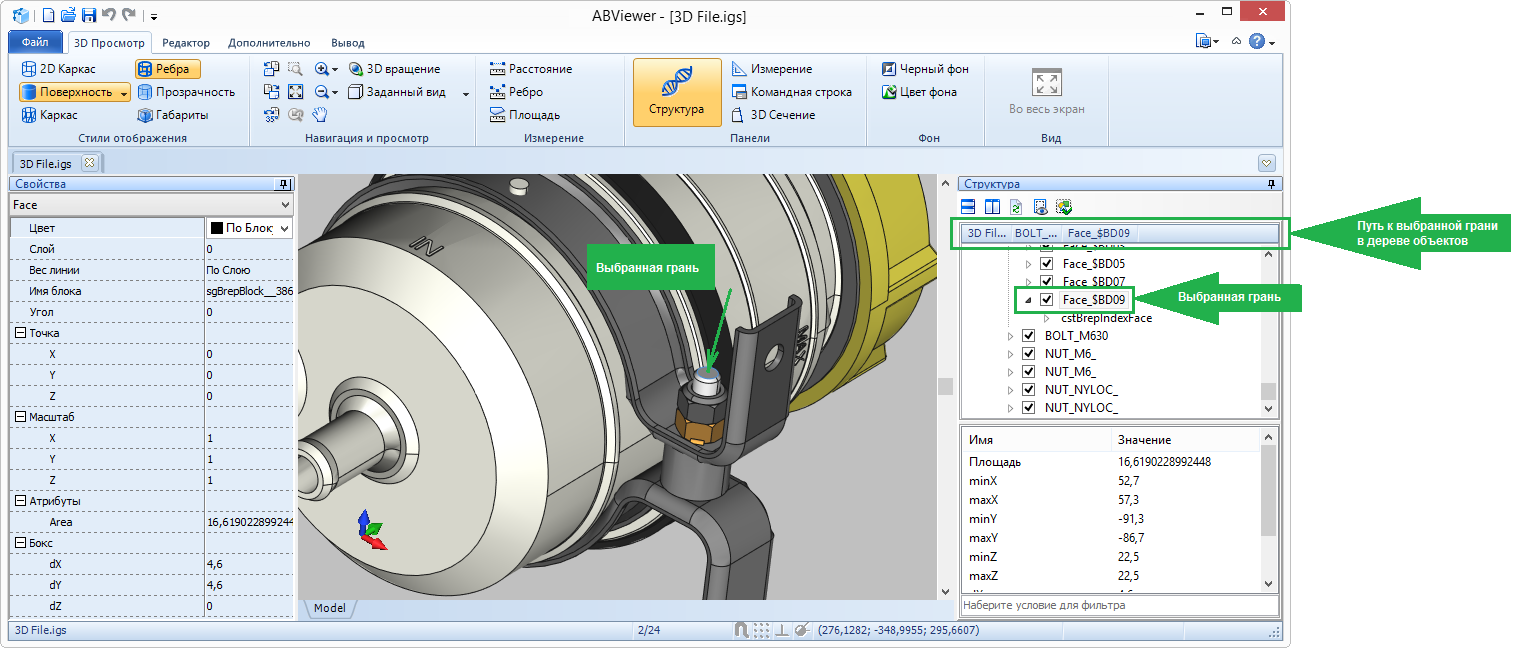Open the 3D Сечение panel
Screen dimensions: 1521x648
[x=772, y=115]
